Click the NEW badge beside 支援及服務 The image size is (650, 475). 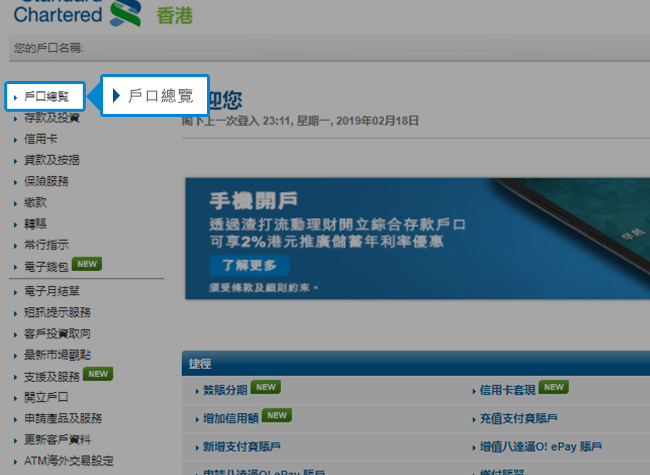98,375
